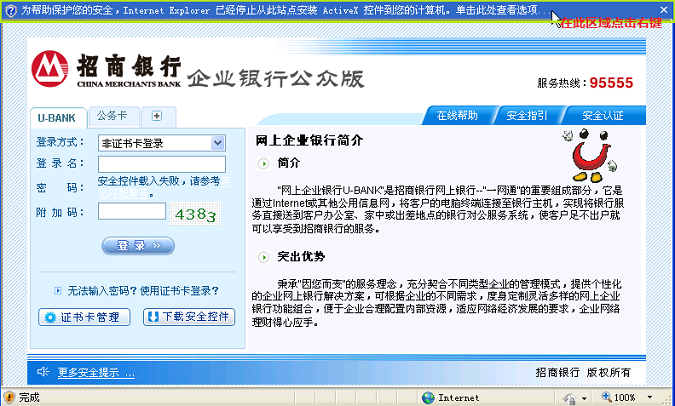Click the China Merchants Bank red logo

click(x=50, y=69)
